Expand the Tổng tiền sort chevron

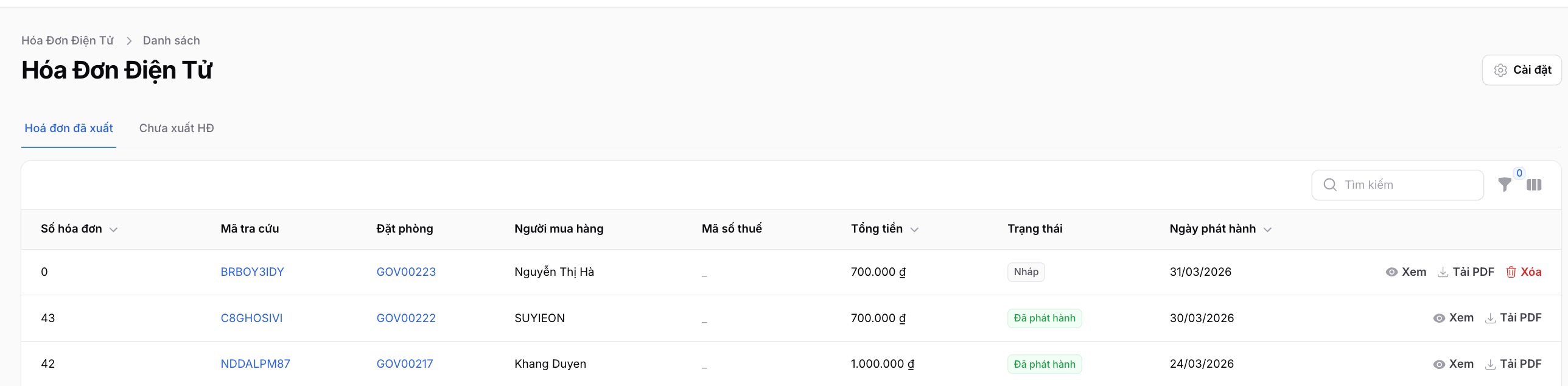[914, 230]
